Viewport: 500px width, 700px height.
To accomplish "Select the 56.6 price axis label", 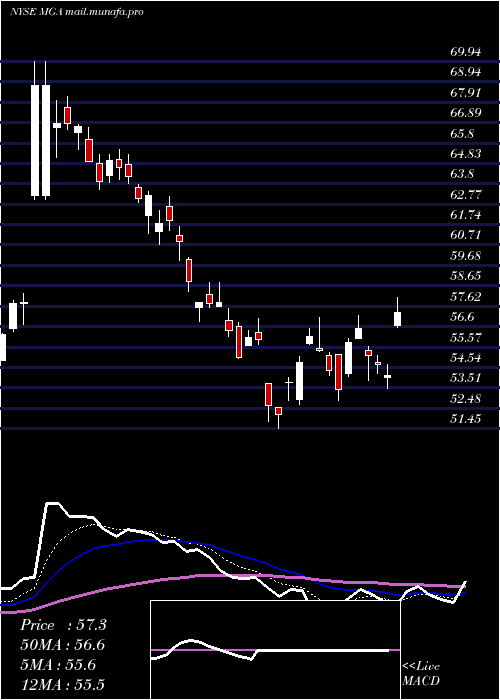I will click(x=462, y=317).
